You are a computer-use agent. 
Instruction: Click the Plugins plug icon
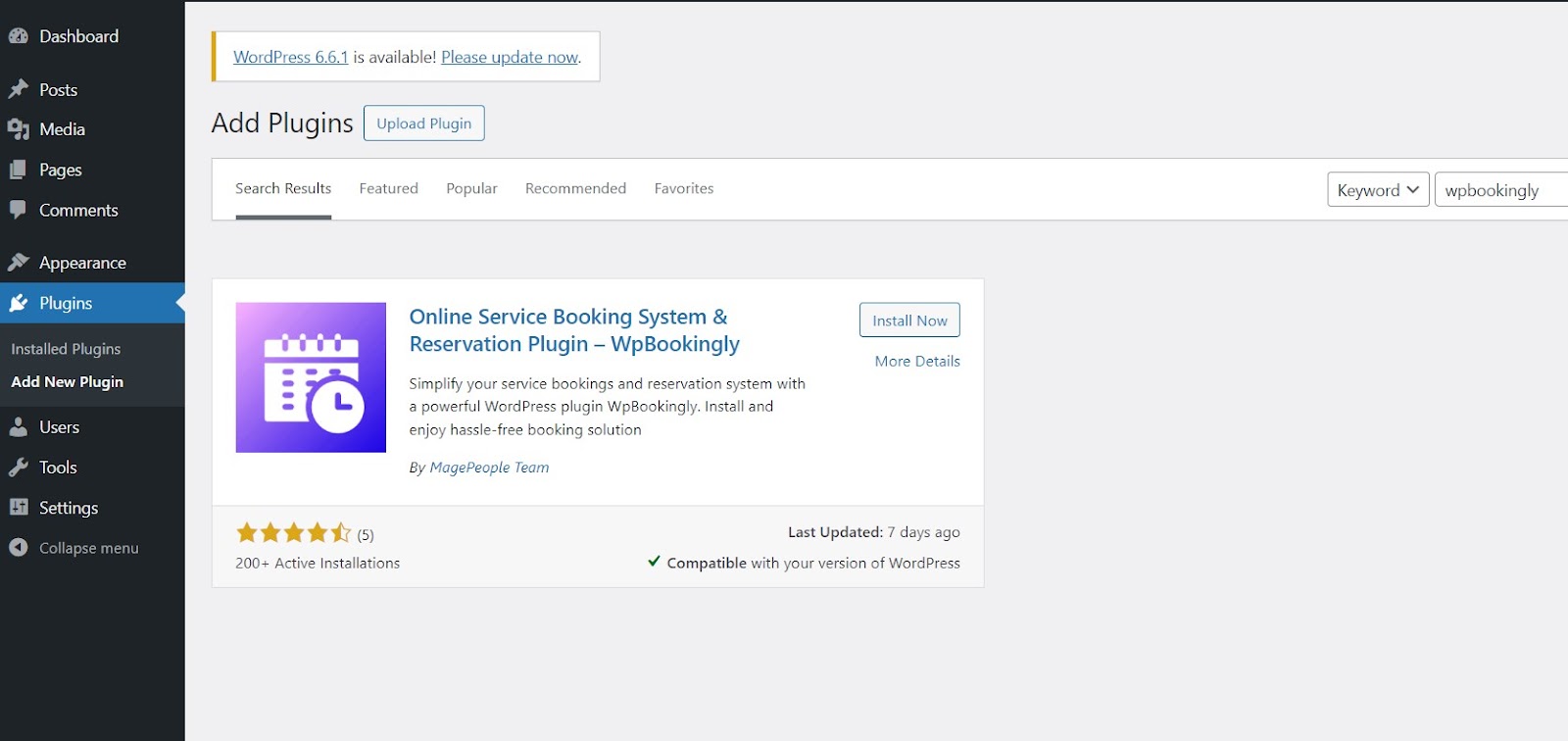click(x=19, y=303)
